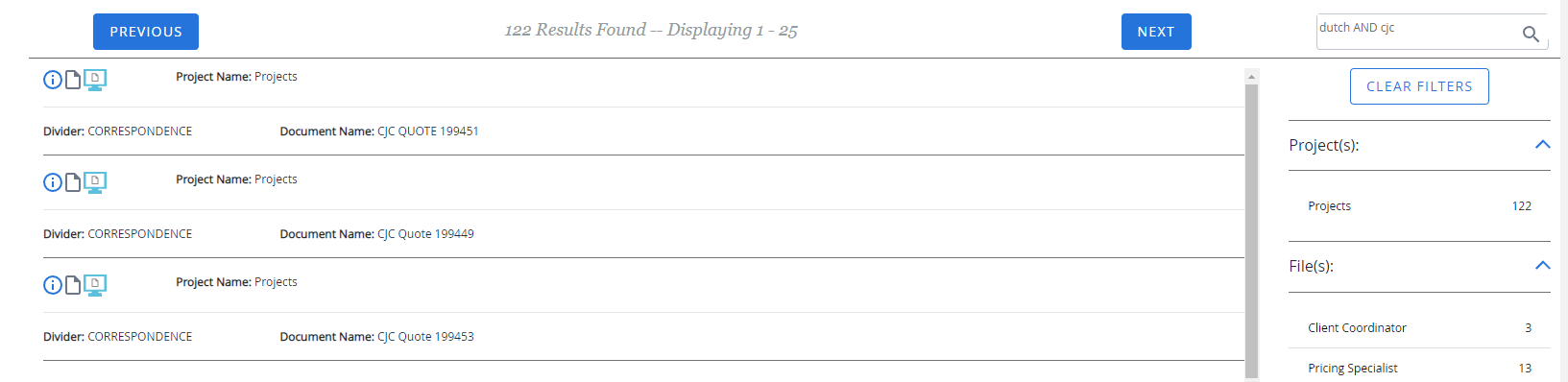Click the scroll up arrow on results list
Image resolution: width=1568 pixels, height=382 pixels.
point(1251,76)
